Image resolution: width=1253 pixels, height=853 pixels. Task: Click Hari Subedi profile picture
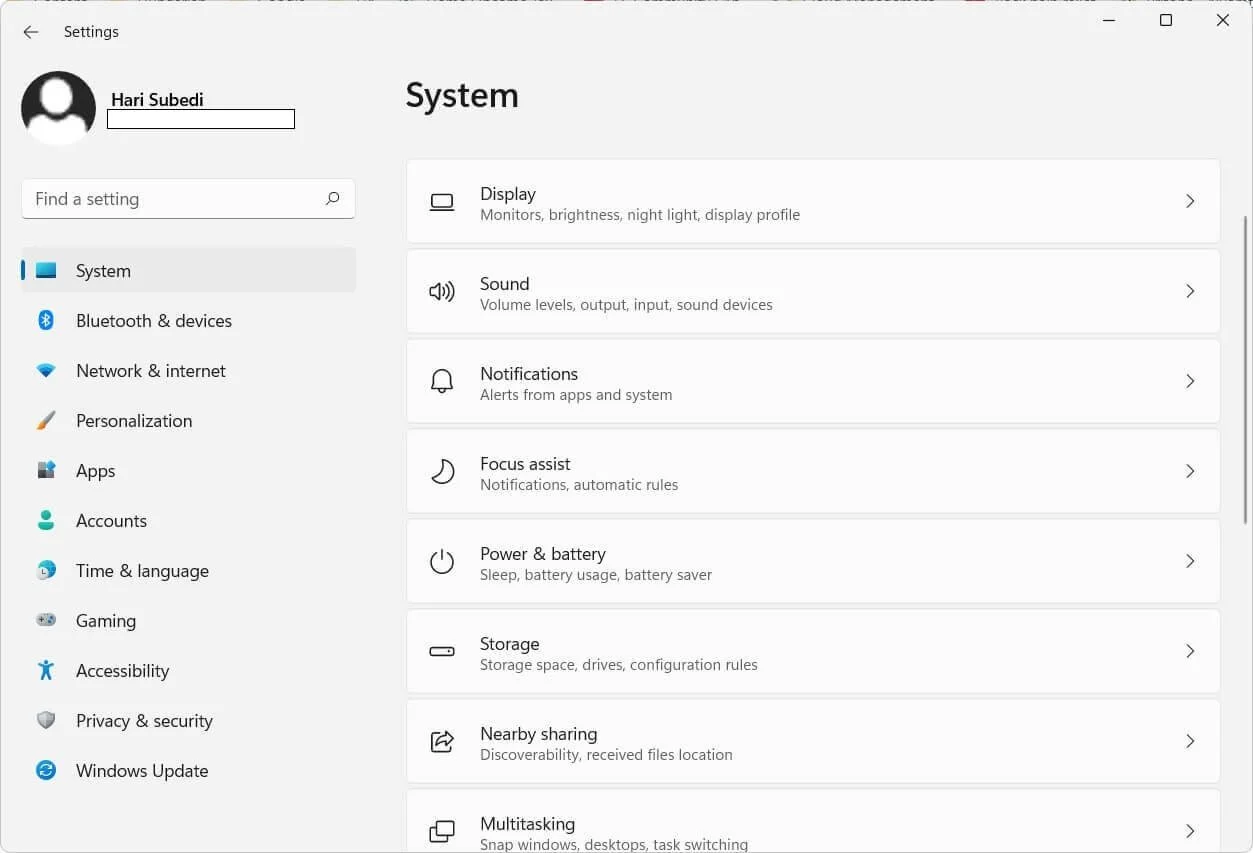coord(57,106)
